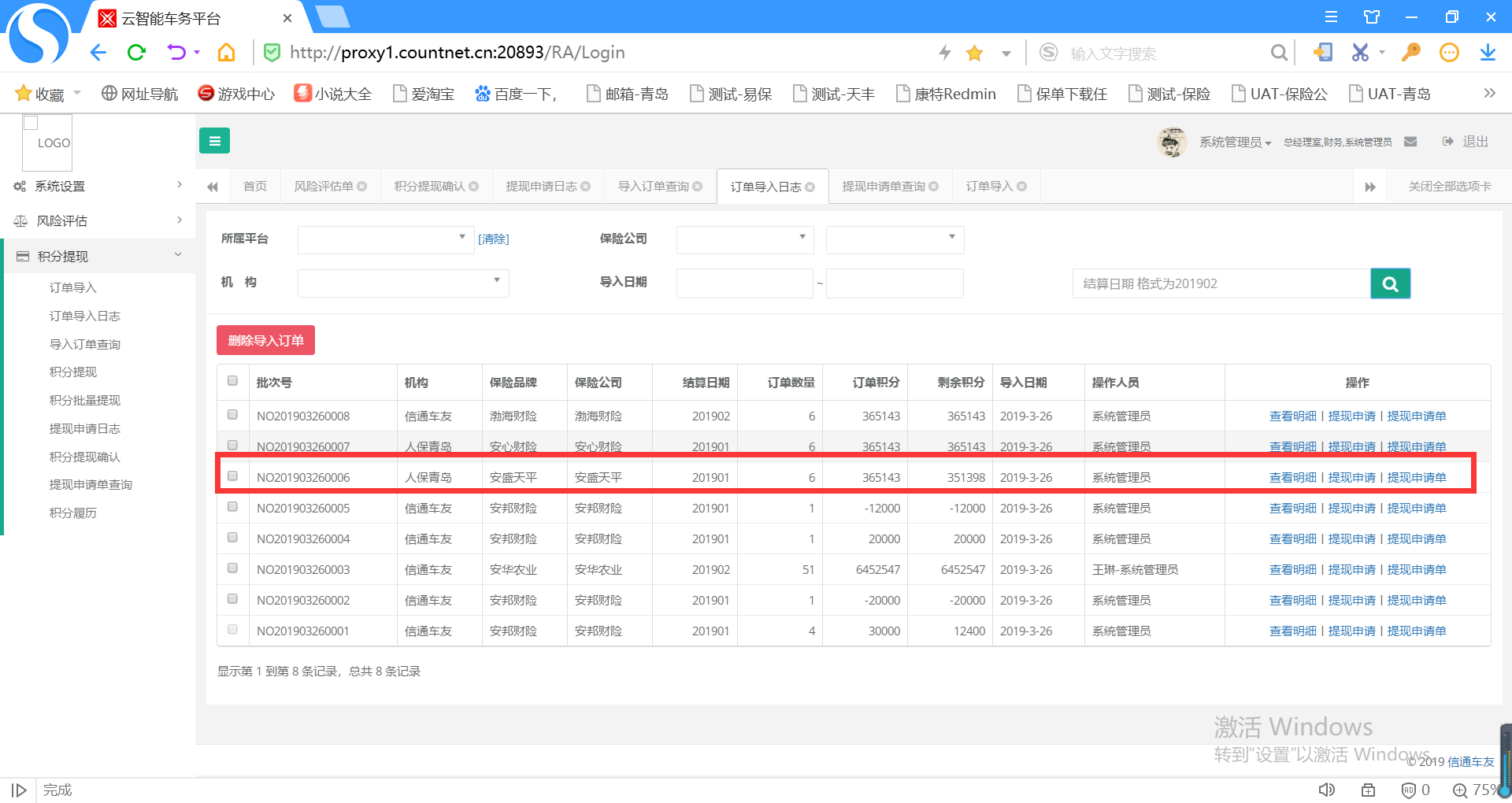Screen dimensions: 1512x803
Task: Click the browser home icon
Action: pos(226,53)
